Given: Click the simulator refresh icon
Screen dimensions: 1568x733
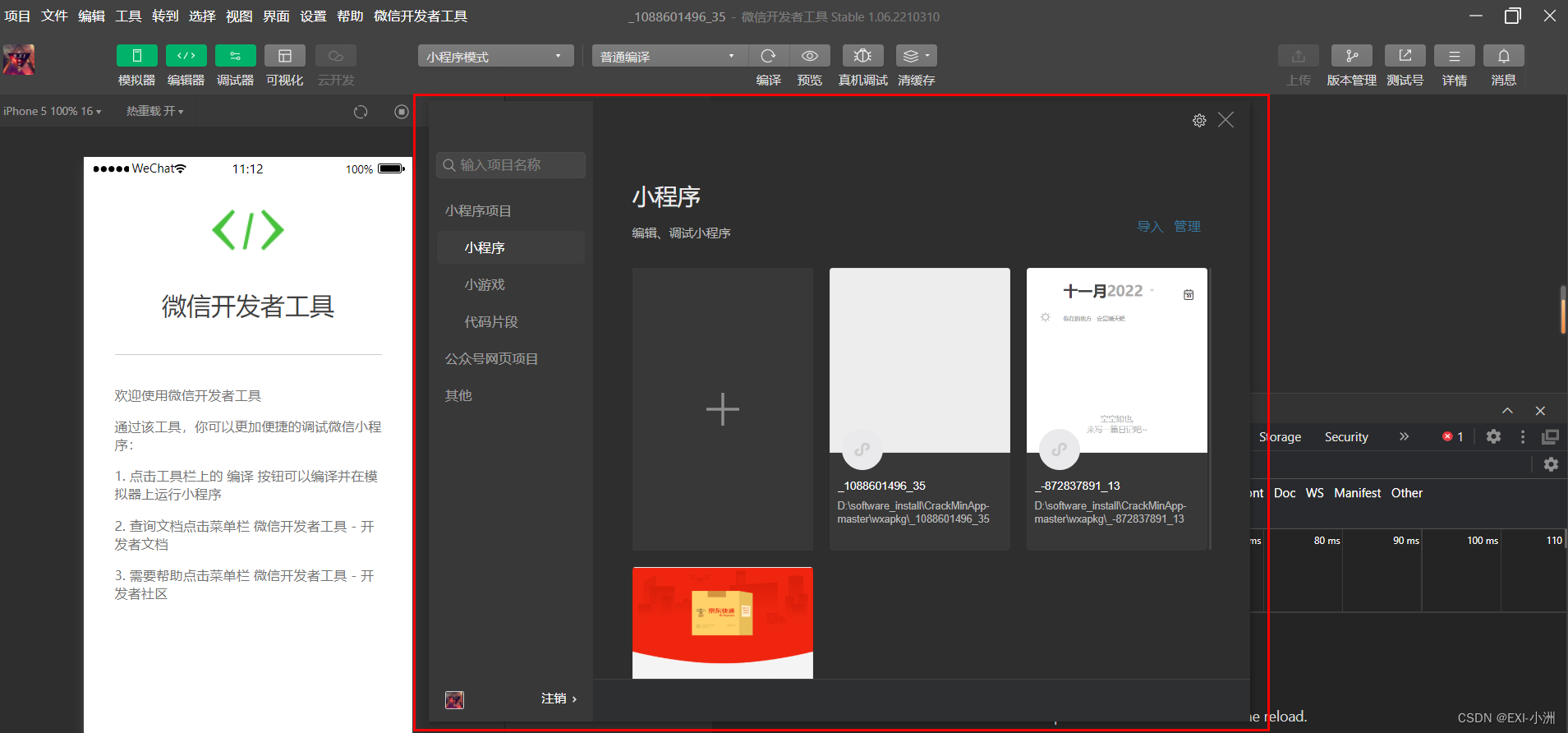Looking at the screenshot, I should point(361,112).
